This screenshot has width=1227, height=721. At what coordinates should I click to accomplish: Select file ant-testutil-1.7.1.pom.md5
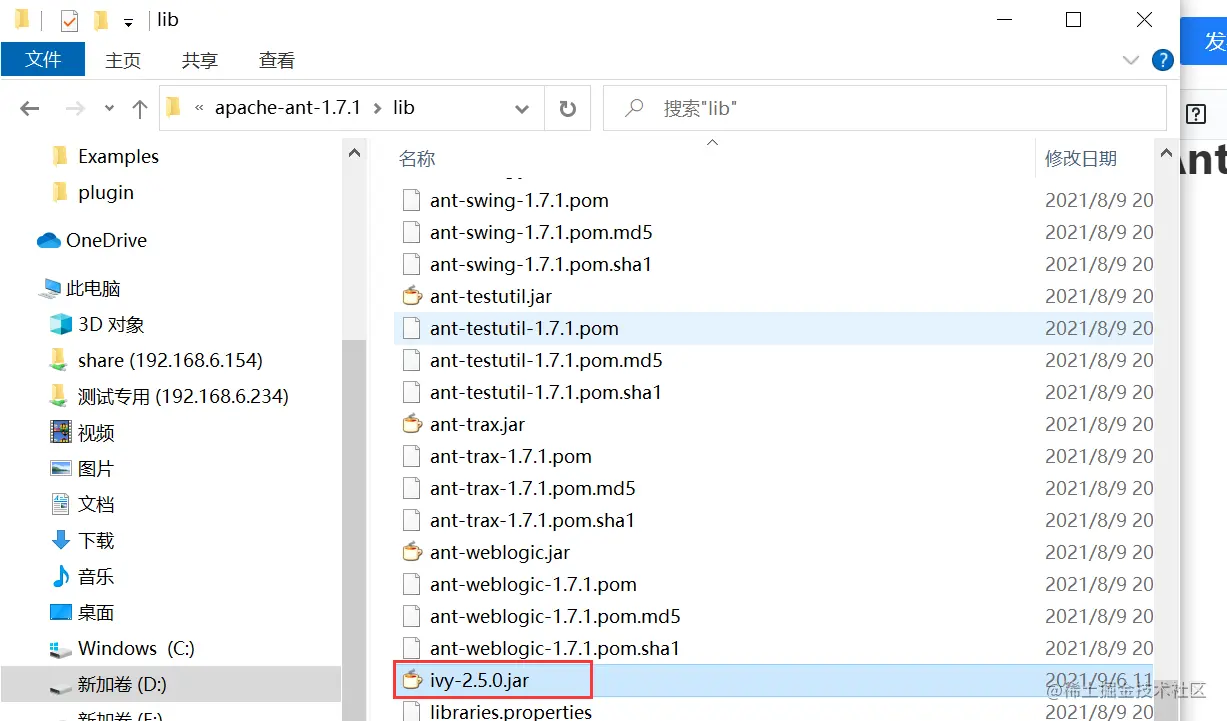coord(546,360)
